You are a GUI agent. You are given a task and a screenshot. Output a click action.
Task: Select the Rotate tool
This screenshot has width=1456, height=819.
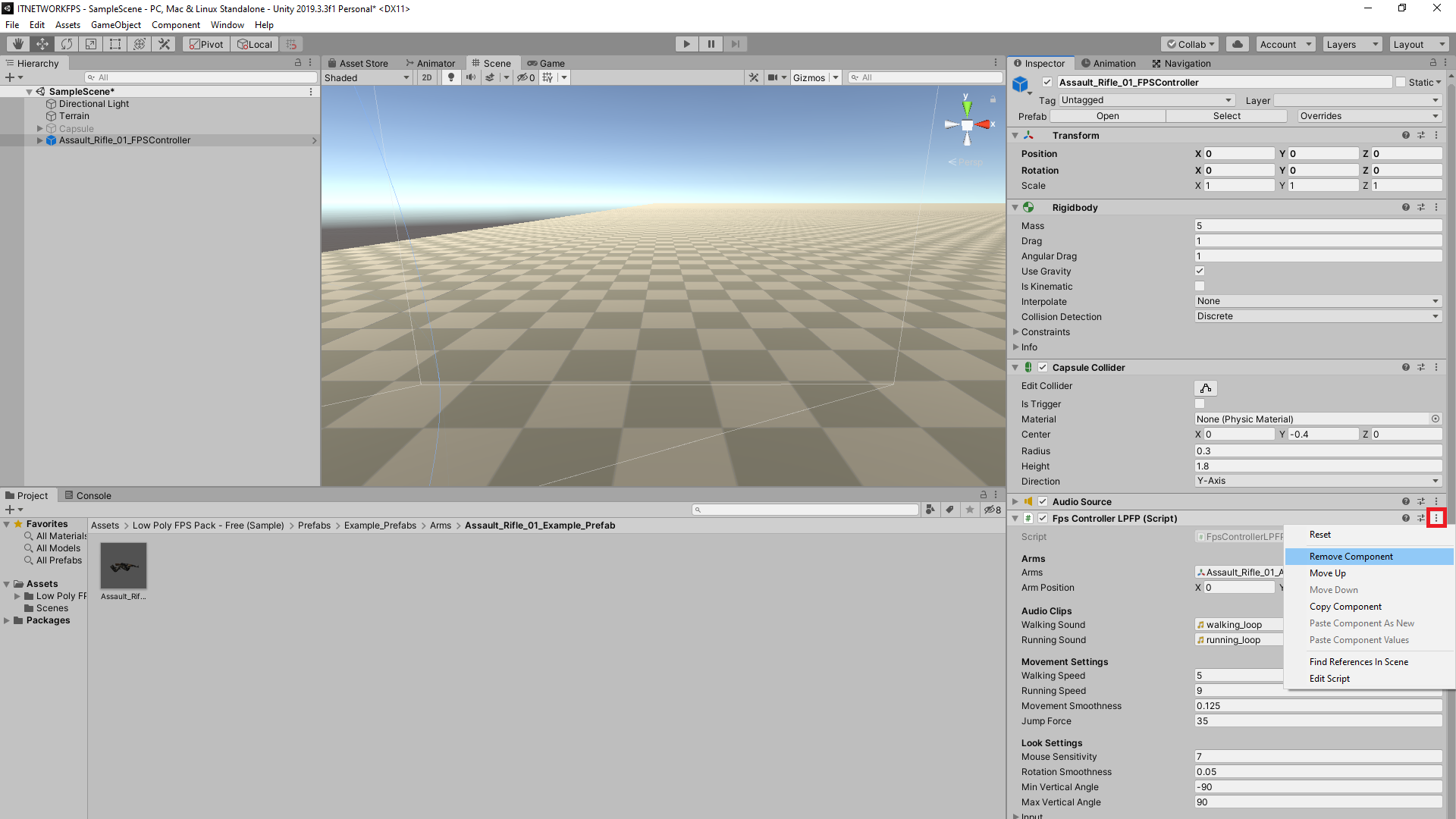[x=67, y=43]
